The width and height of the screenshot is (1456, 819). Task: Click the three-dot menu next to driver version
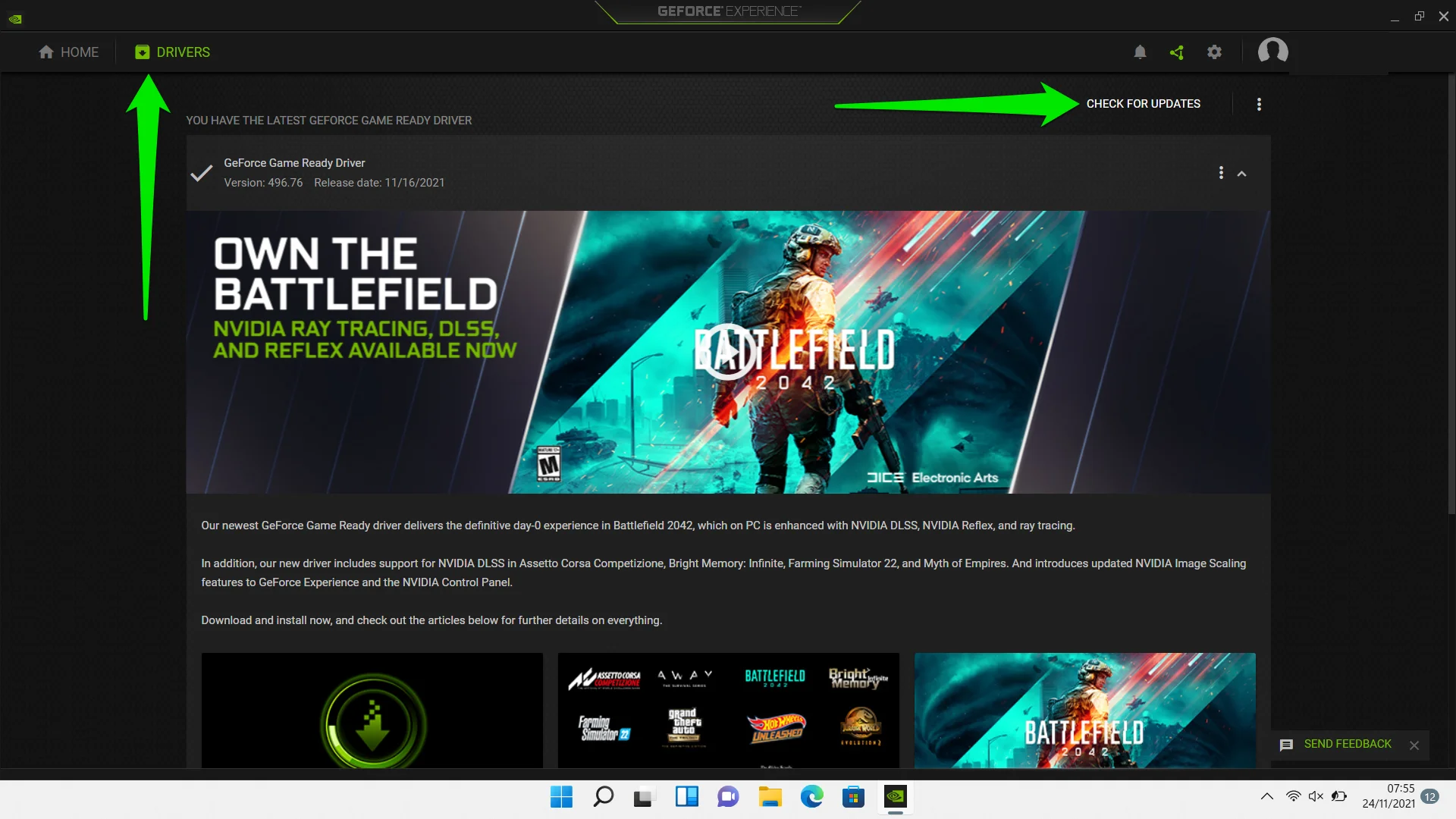coord(1221,172)
